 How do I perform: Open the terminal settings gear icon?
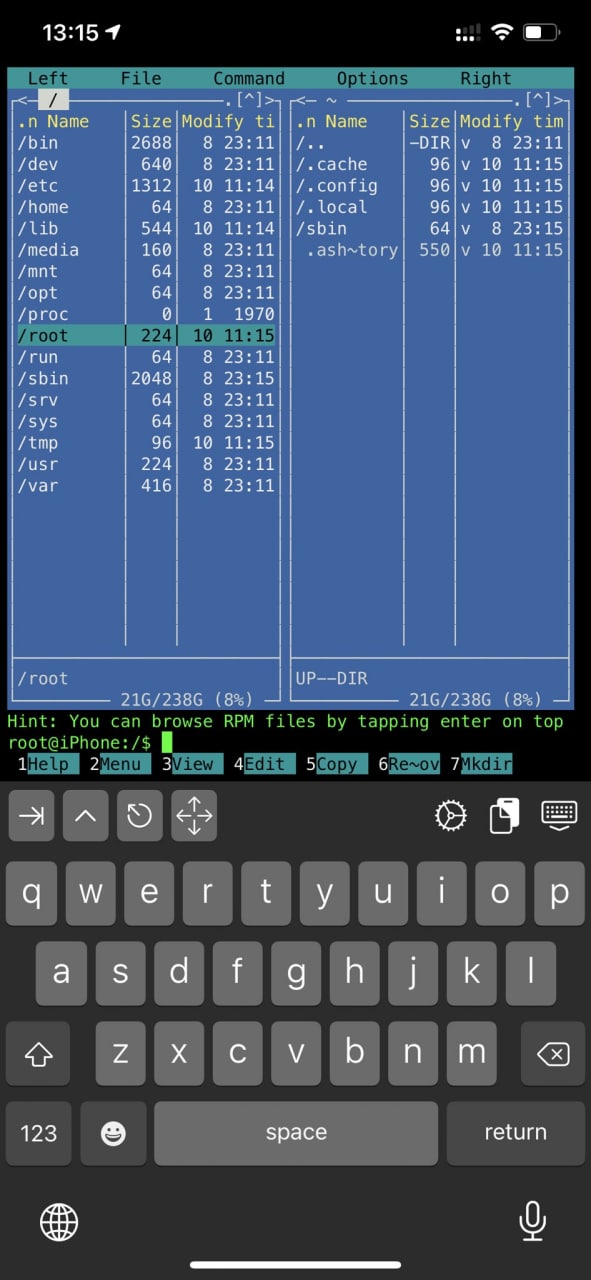451,816
